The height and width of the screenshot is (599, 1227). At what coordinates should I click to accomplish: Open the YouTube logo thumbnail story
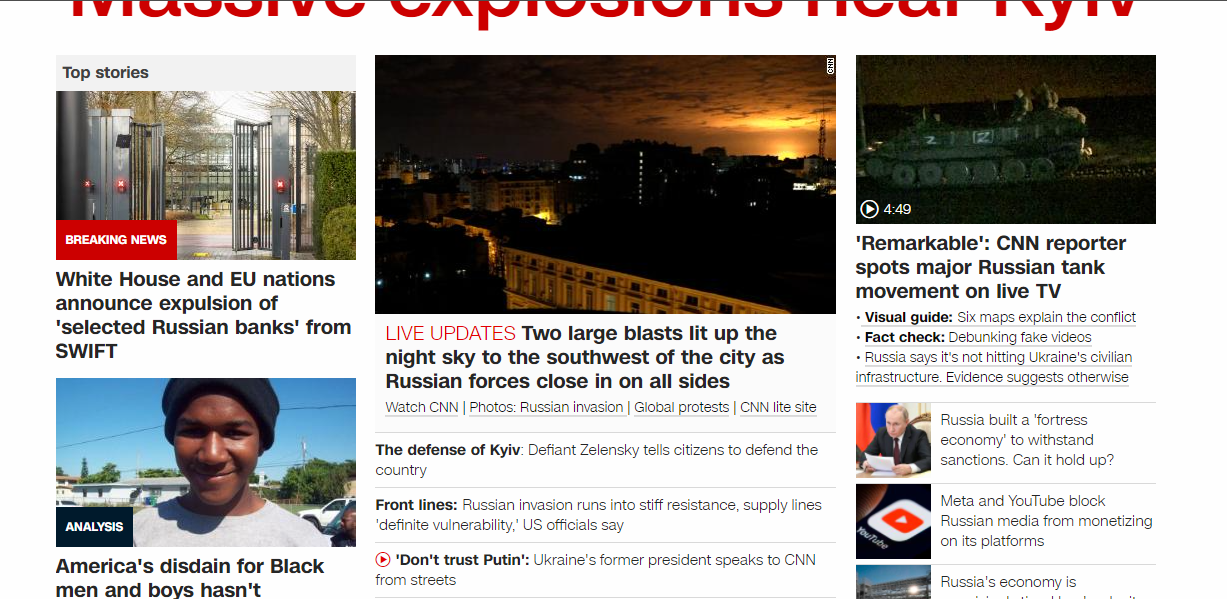pos(893,521)
